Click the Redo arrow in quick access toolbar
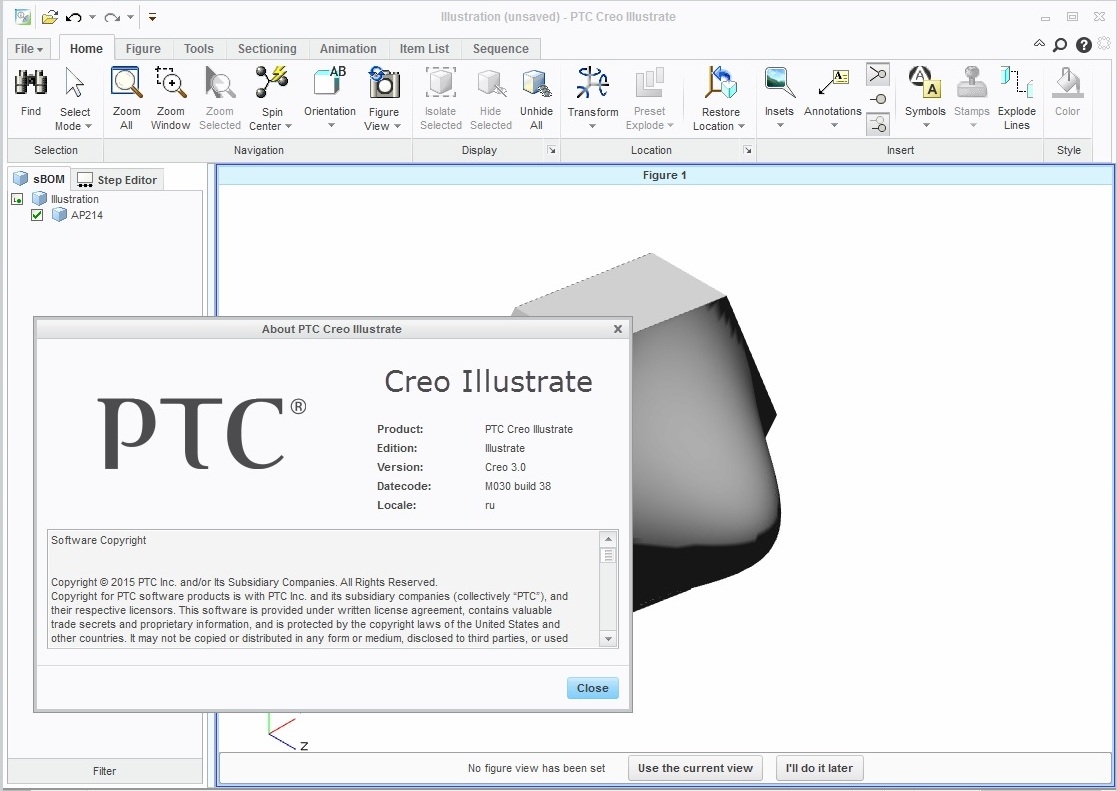Screen dimensions: 1117x791 112,16
